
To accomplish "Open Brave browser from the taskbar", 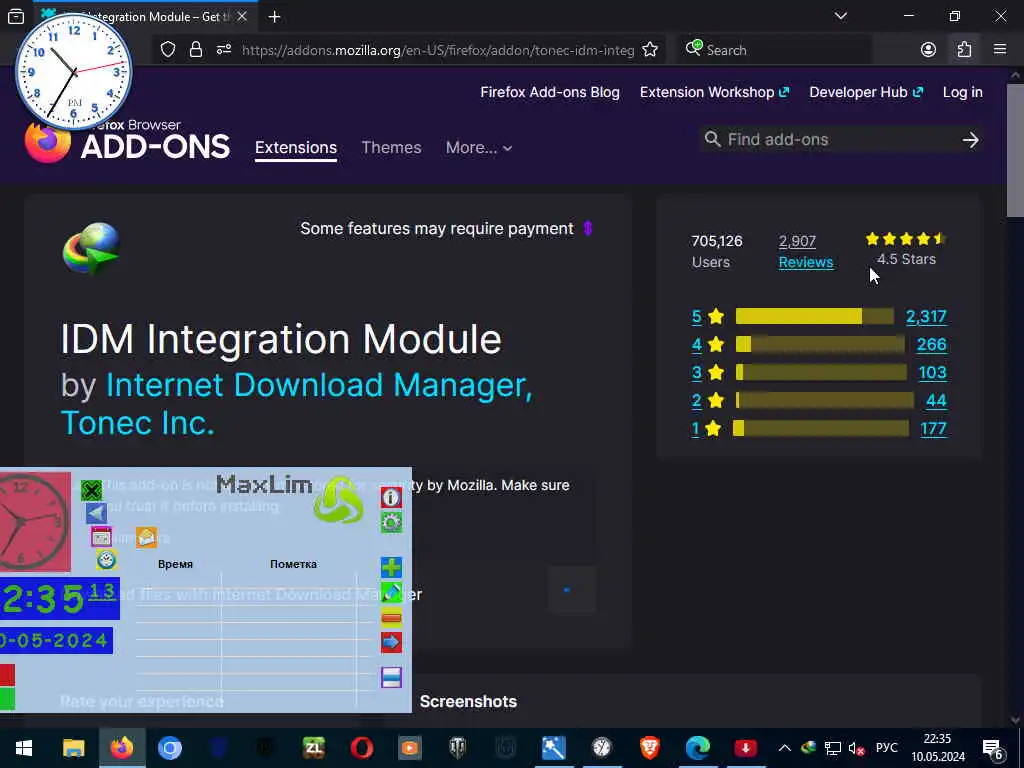I will (649, 748).
